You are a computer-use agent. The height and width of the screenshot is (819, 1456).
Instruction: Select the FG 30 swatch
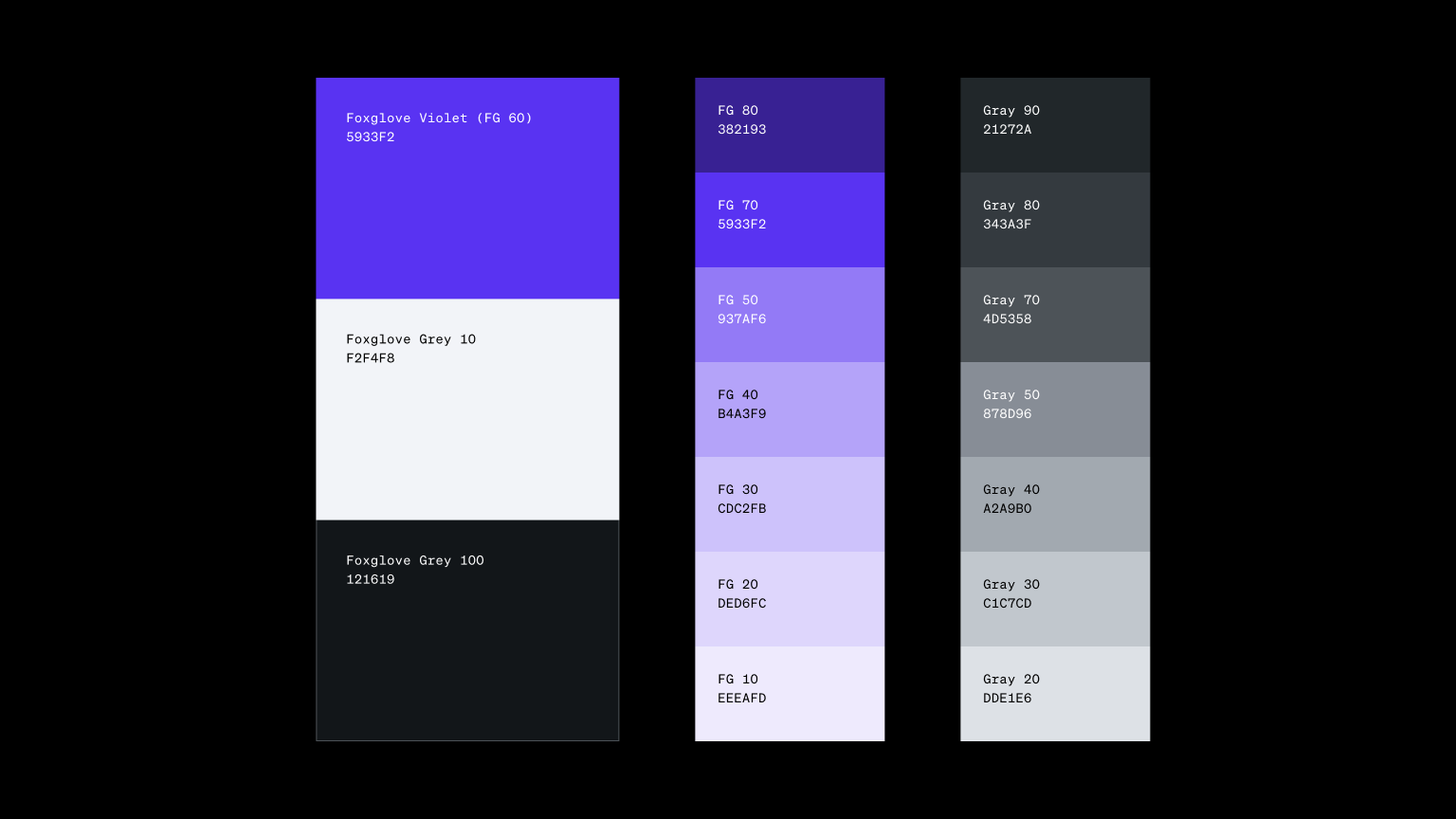[790, 504]
